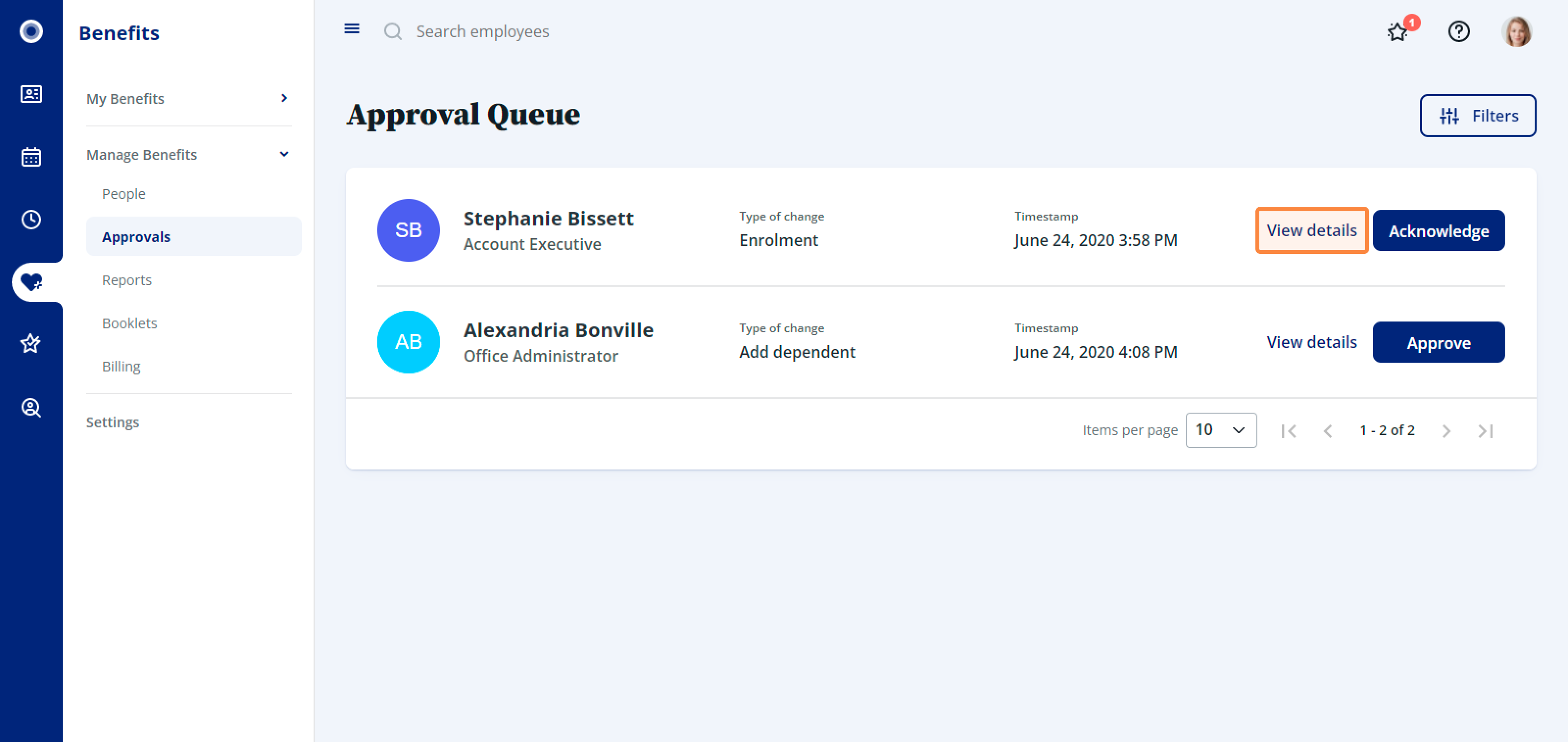Click the Stephanie Bissett name

(x=548, y=218)
